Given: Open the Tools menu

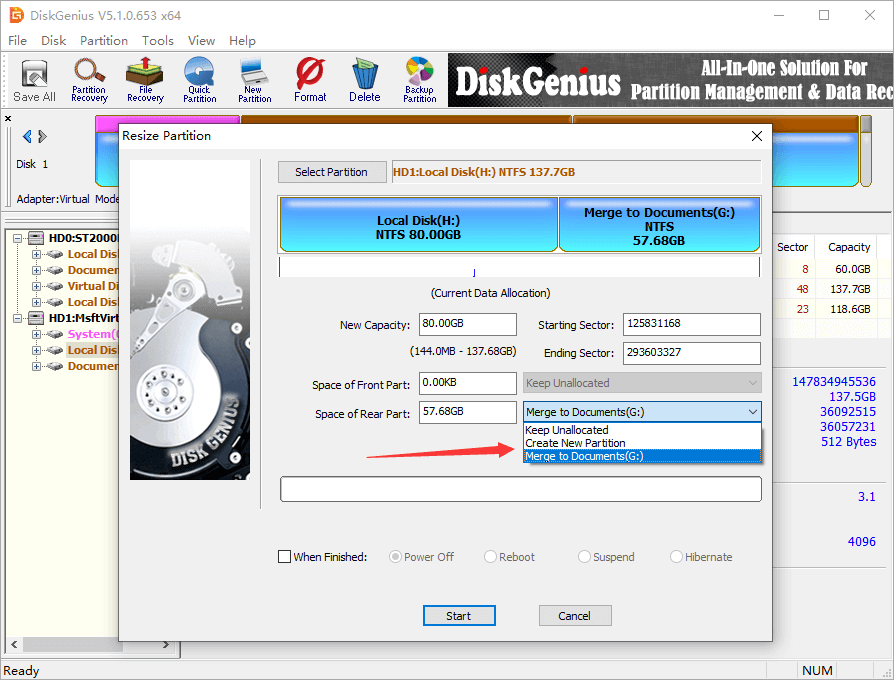Looking at the screenshot, I should tap(157, 41).
